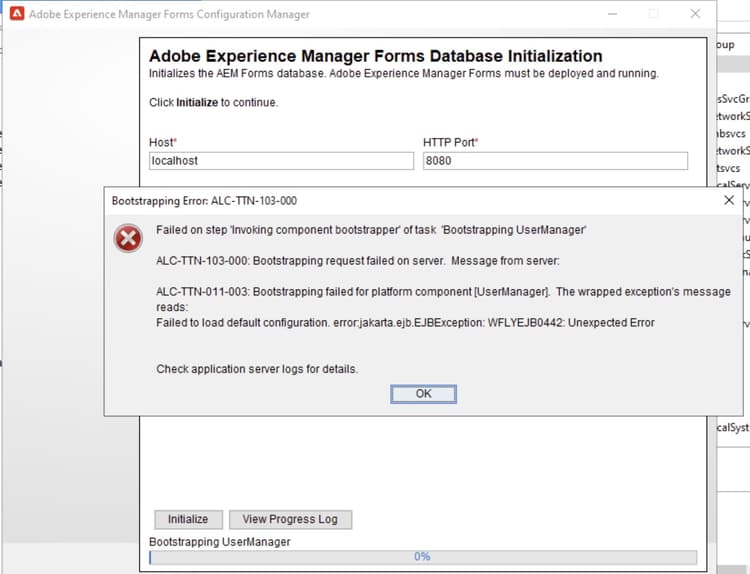Screen dimensions: 750x574
Task: Click the HTTP Port field showing 8080
Action: 555,161
